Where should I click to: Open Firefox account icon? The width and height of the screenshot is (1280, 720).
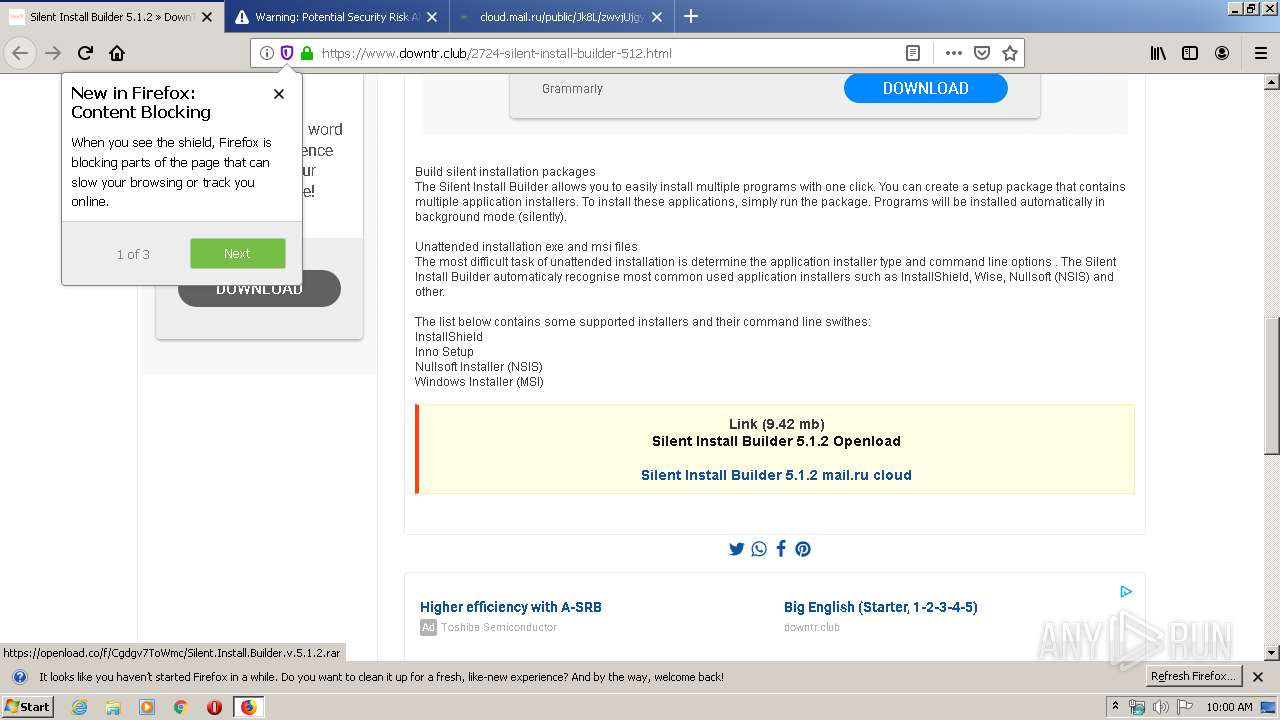(x=1222, y=53)
